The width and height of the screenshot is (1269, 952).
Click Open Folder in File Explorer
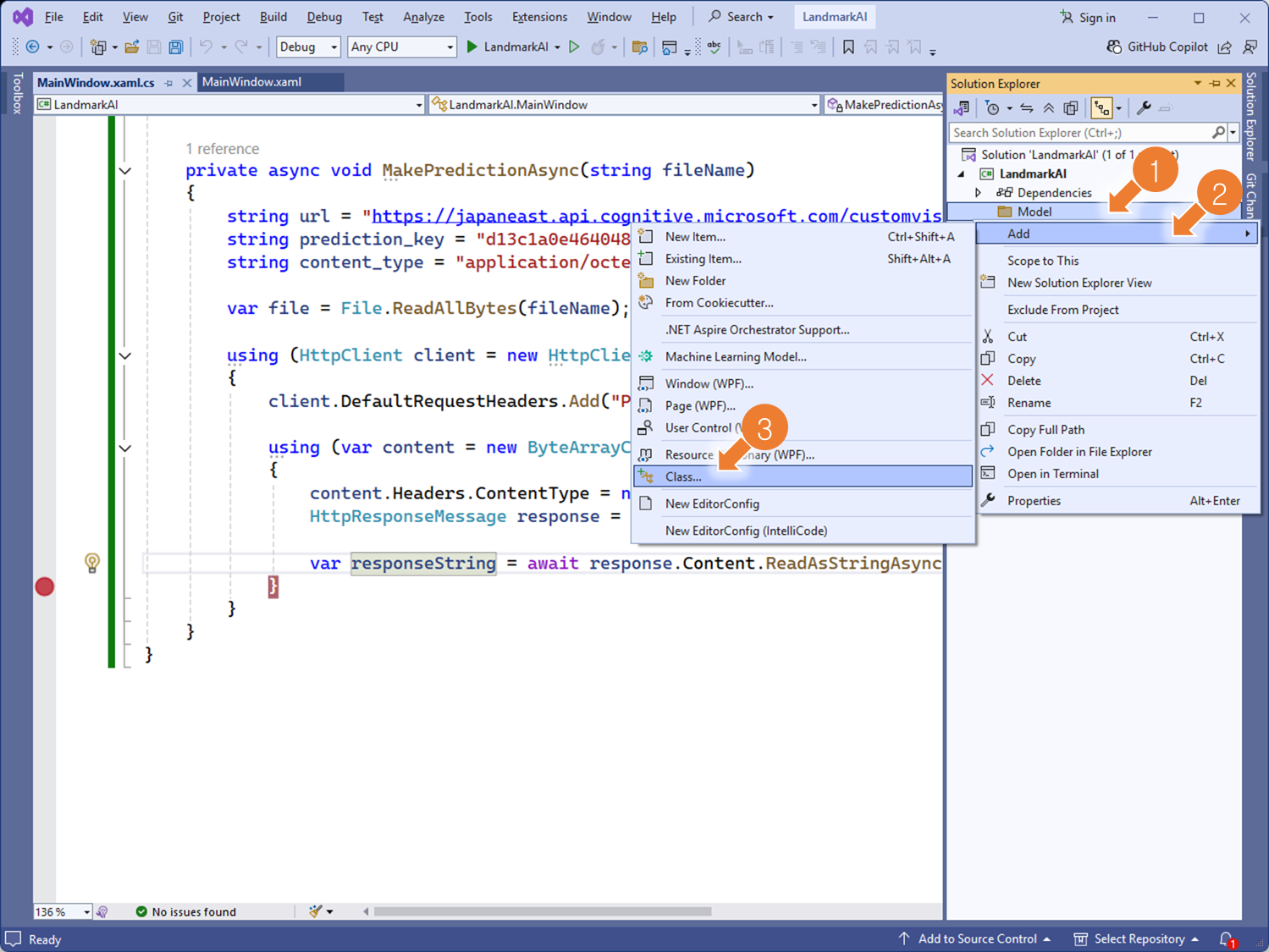1117,452
